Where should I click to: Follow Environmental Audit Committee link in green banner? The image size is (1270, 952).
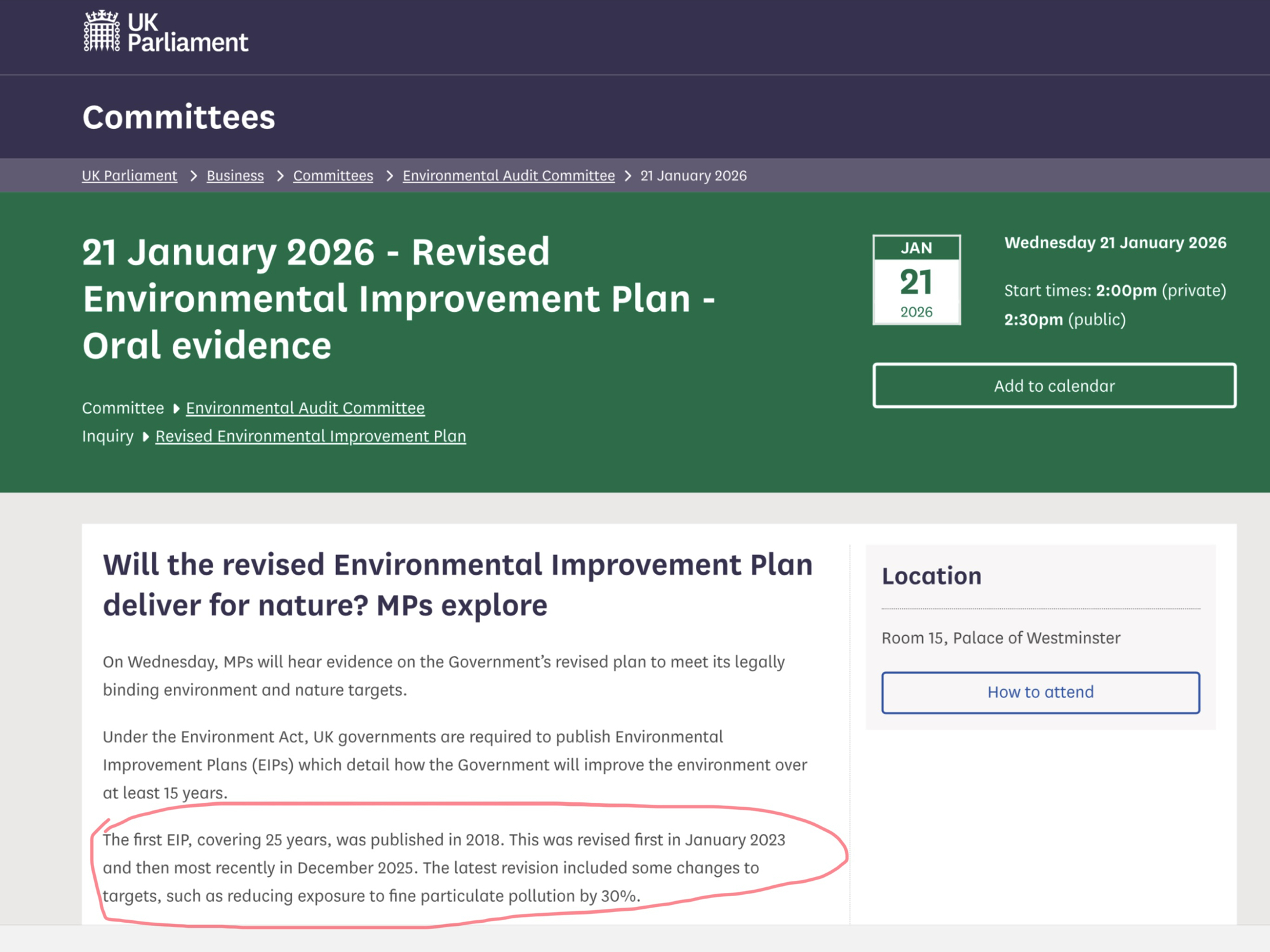tap(305, 408)
